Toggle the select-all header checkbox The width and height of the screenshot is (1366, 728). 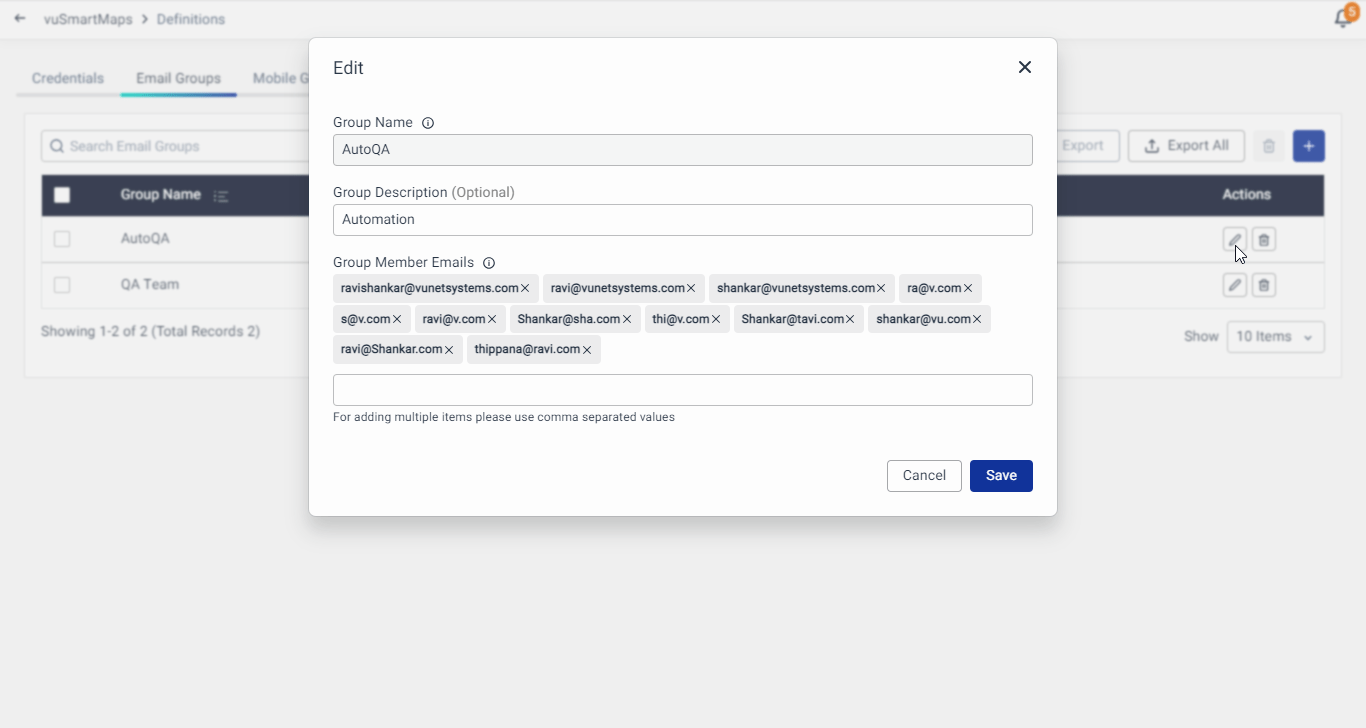[62, 195]
